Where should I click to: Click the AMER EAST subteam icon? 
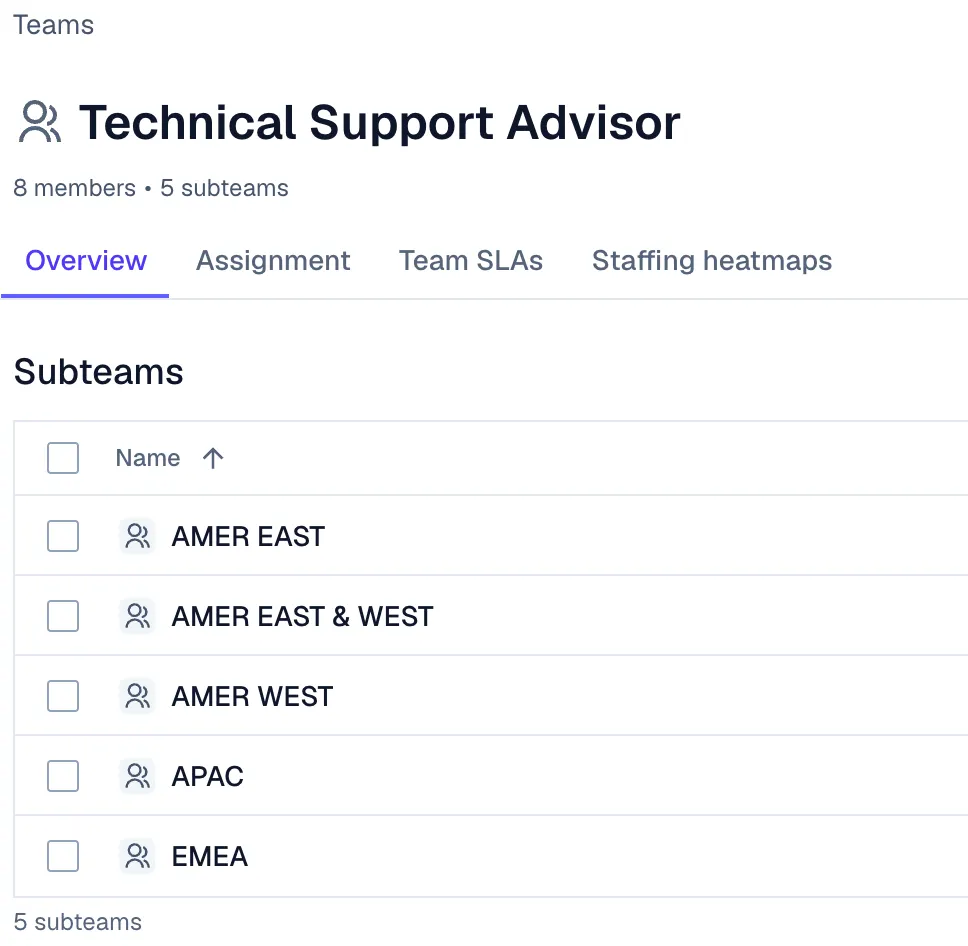point(137,537)
